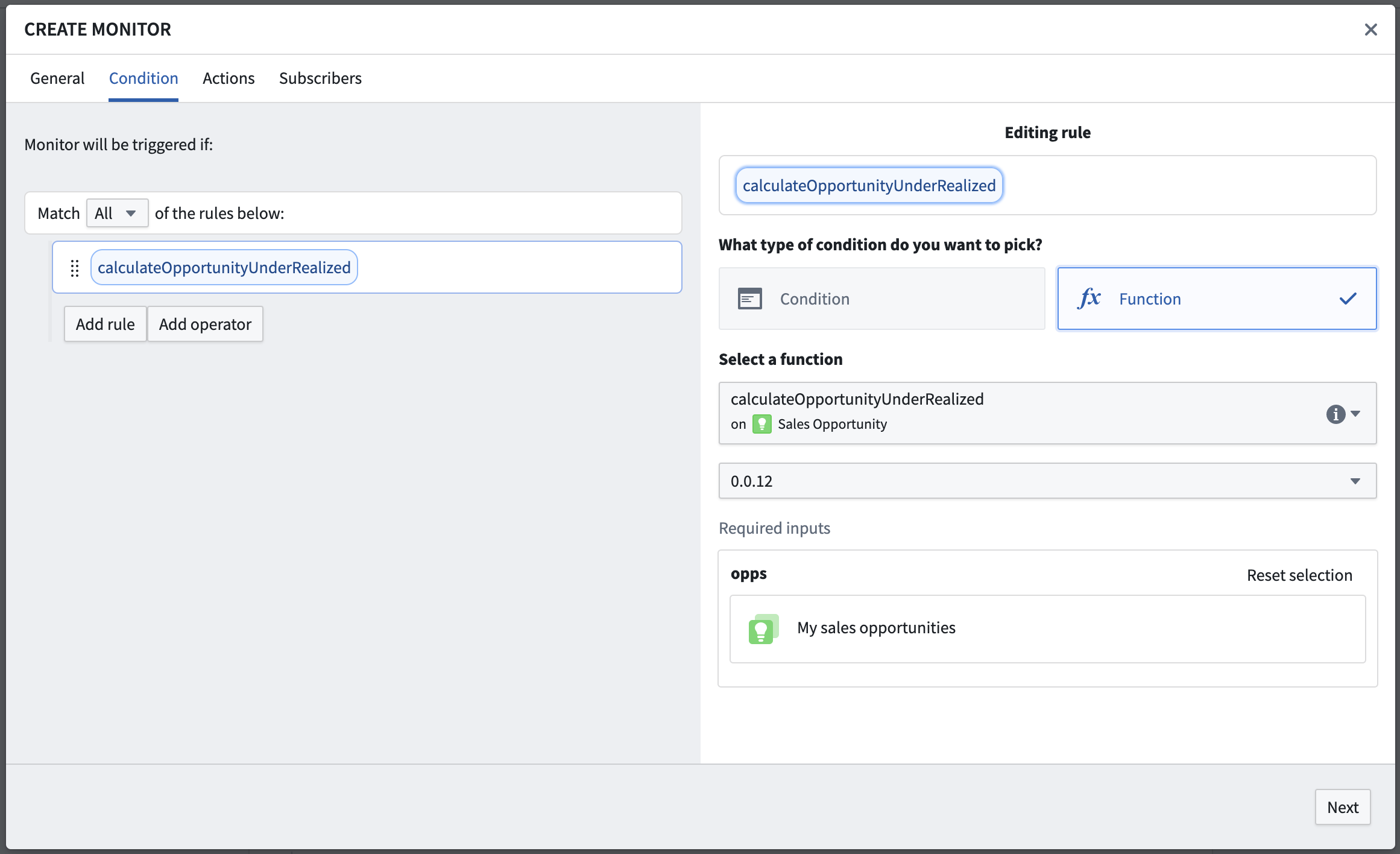Expand the function selector caret arrow
Screen dimensions: 1400x854
(x=1355, y=414)
